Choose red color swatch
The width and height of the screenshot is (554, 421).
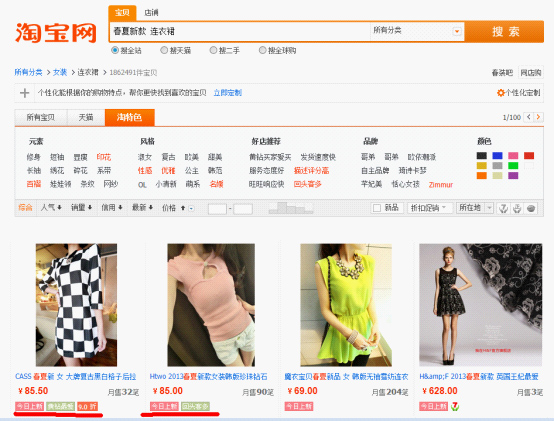(529, 155)
